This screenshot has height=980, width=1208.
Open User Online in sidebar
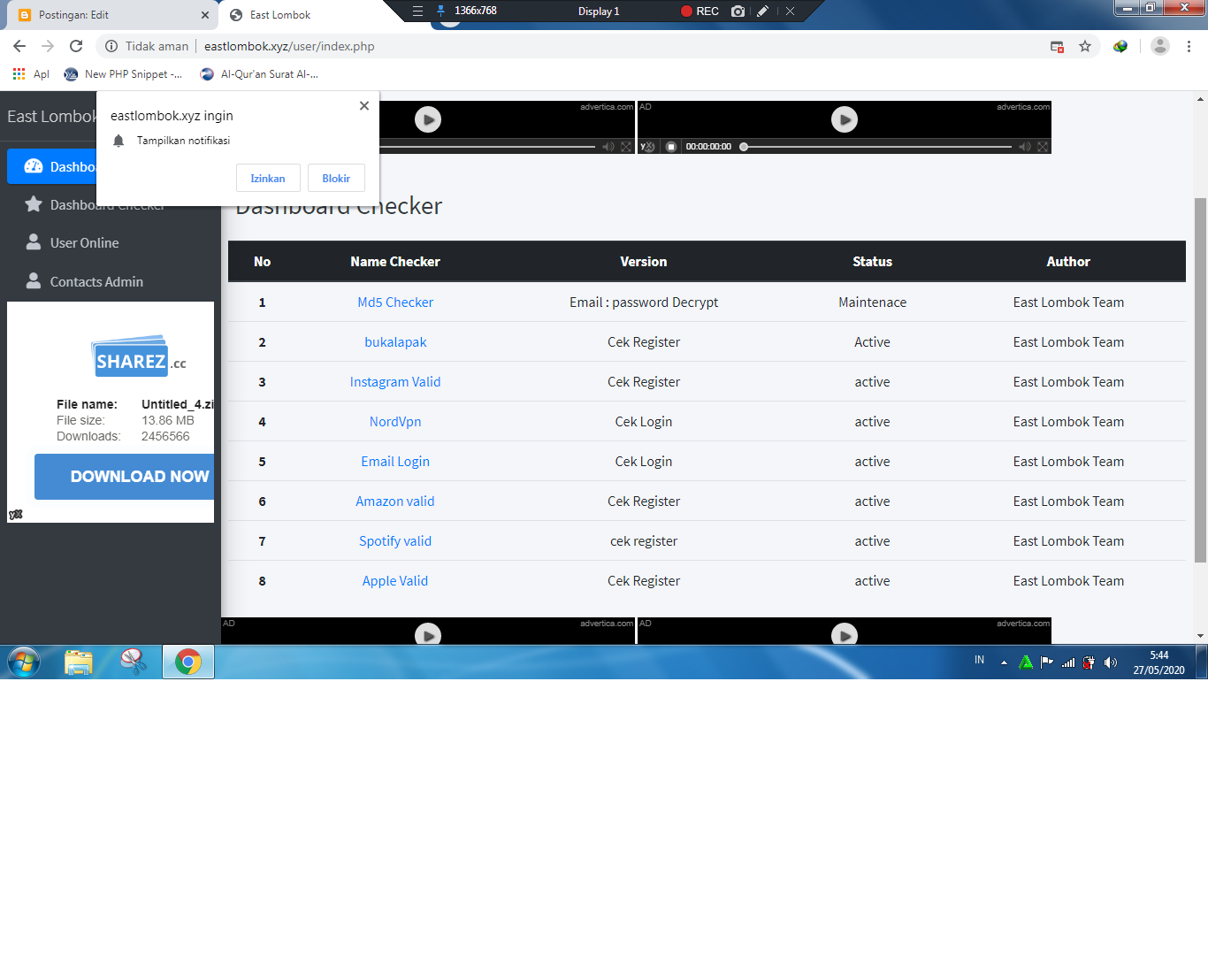[x=84, y=242]
